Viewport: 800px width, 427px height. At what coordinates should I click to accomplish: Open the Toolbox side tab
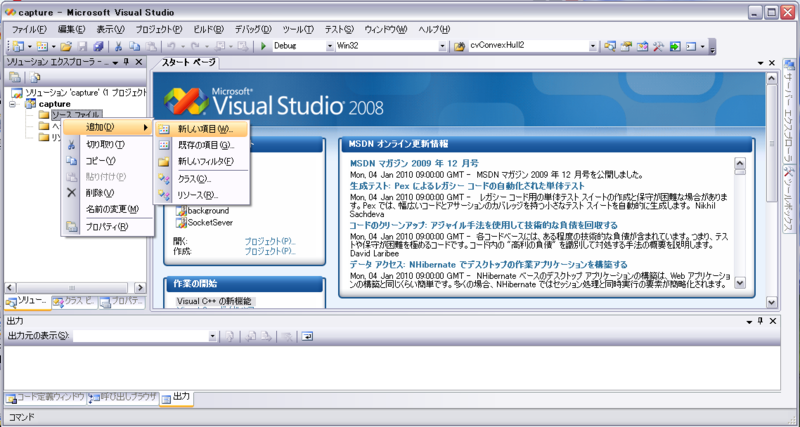pos(789,199)
